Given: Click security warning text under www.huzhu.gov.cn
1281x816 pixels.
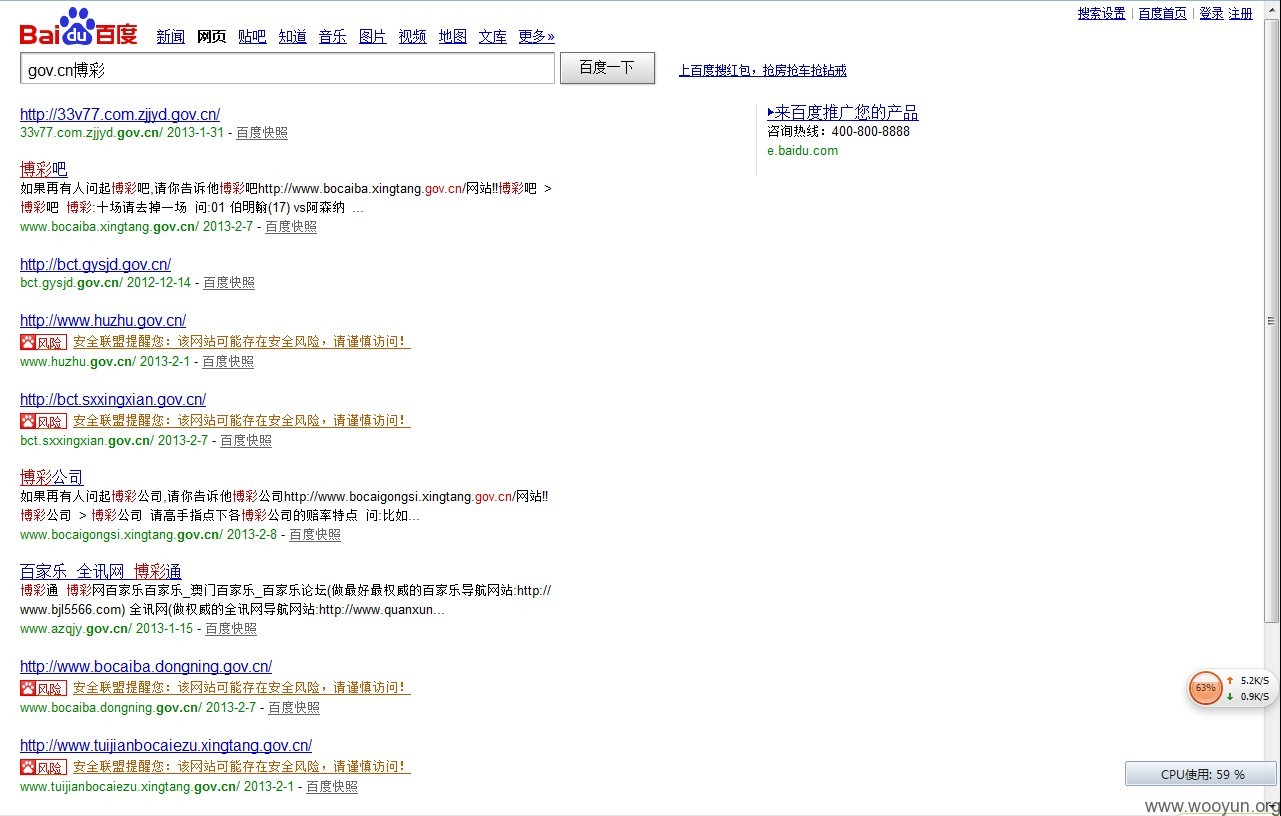Looking at the screenshot, I should tap(242, 342).
